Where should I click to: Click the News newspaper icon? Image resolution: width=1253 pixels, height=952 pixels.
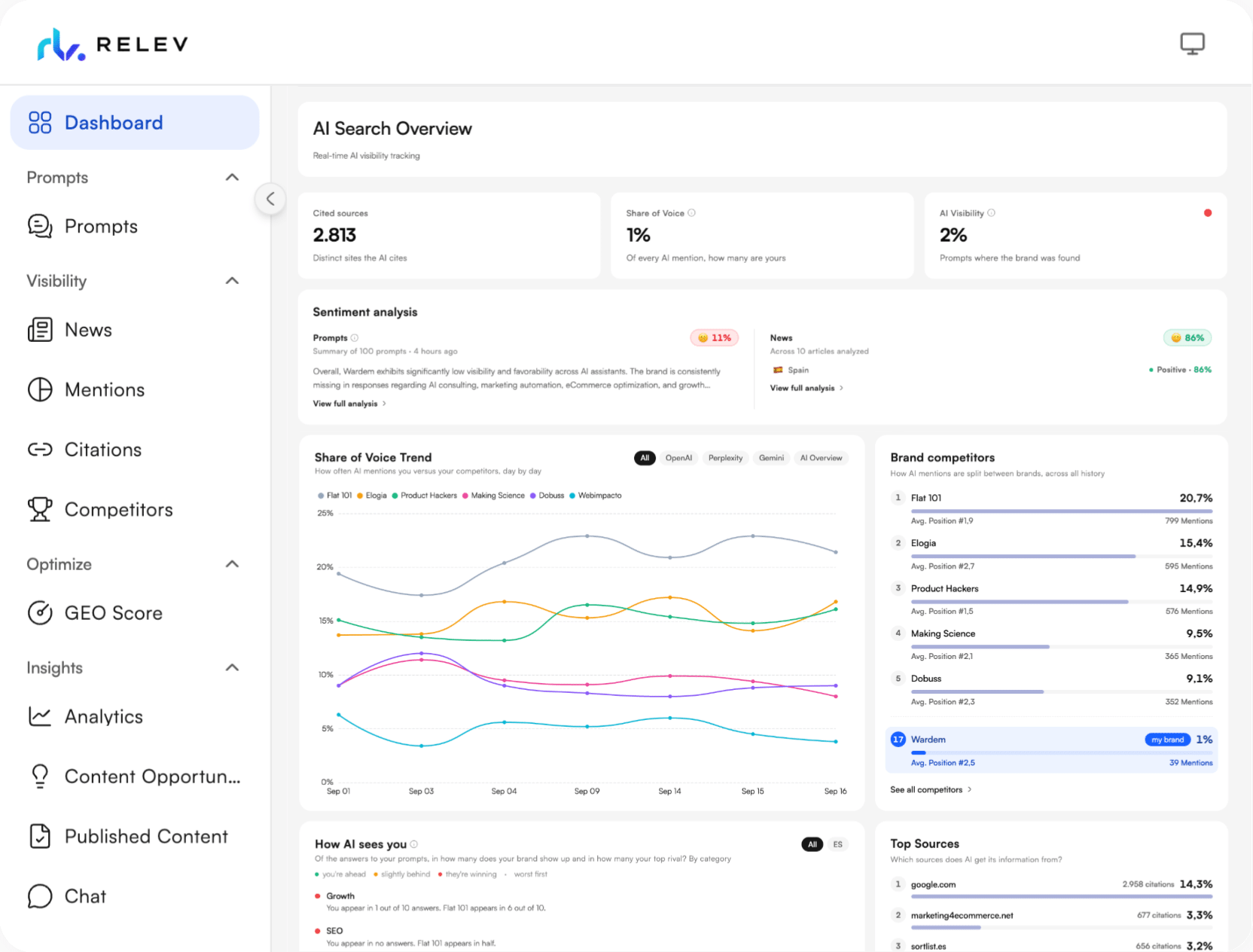[40, 330]
